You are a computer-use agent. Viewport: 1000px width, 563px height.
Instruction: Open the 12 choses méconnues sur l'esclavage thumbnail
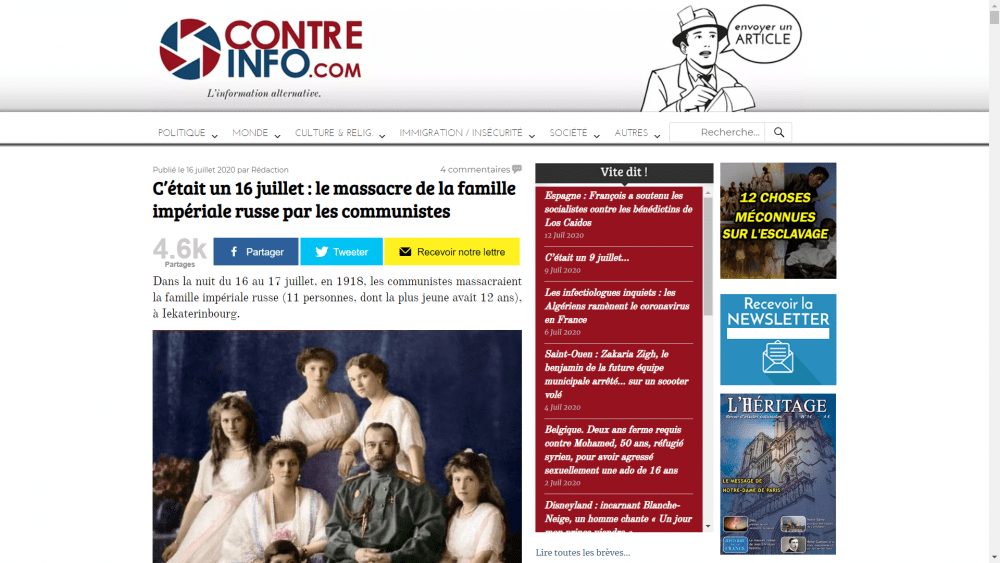(x=778, y=221)
